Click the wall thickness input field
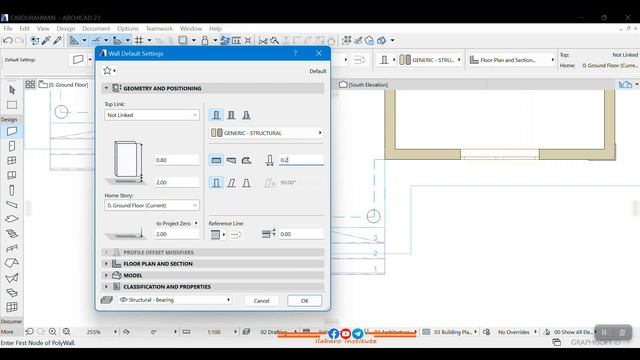Screen dimensions: 640x360 click(301, 160)
